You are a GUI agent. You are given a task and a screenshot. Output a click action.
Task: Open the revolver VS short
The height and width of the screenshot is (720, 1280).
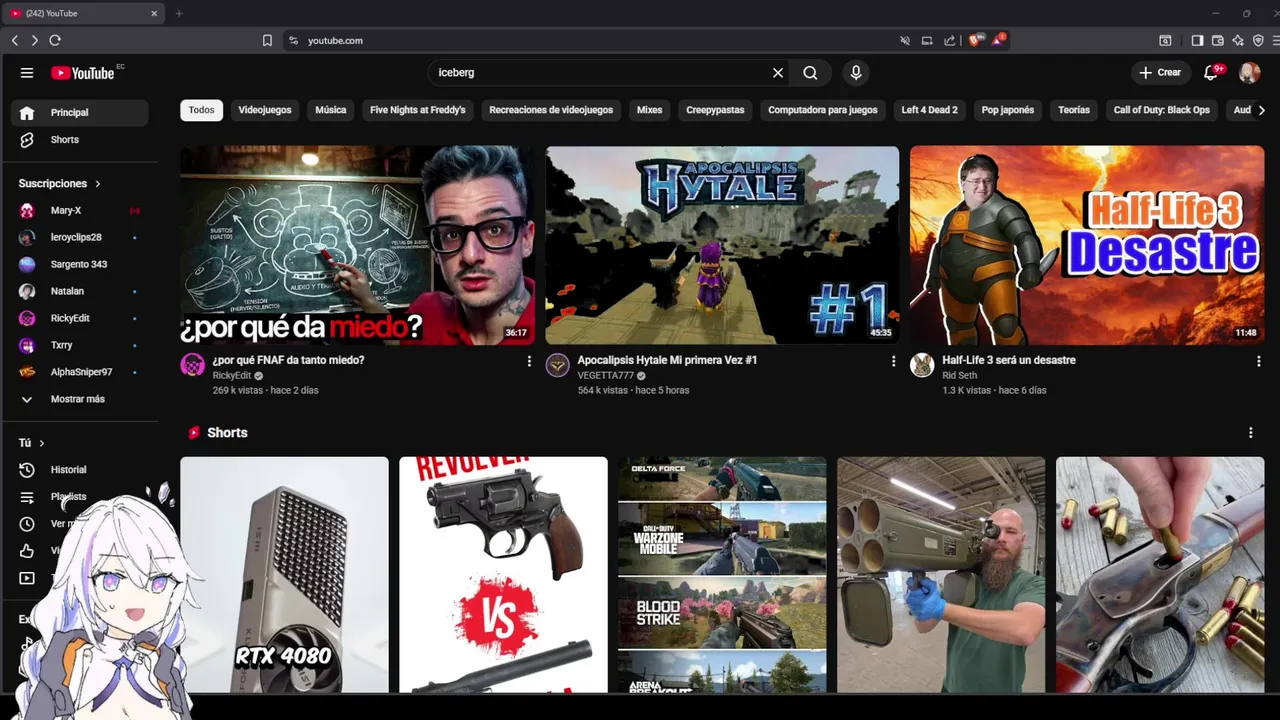[503, 575]
